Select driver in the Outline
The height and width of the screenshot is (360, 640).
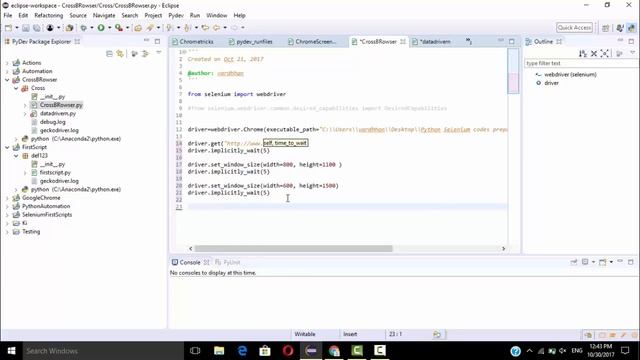[551, 83]
